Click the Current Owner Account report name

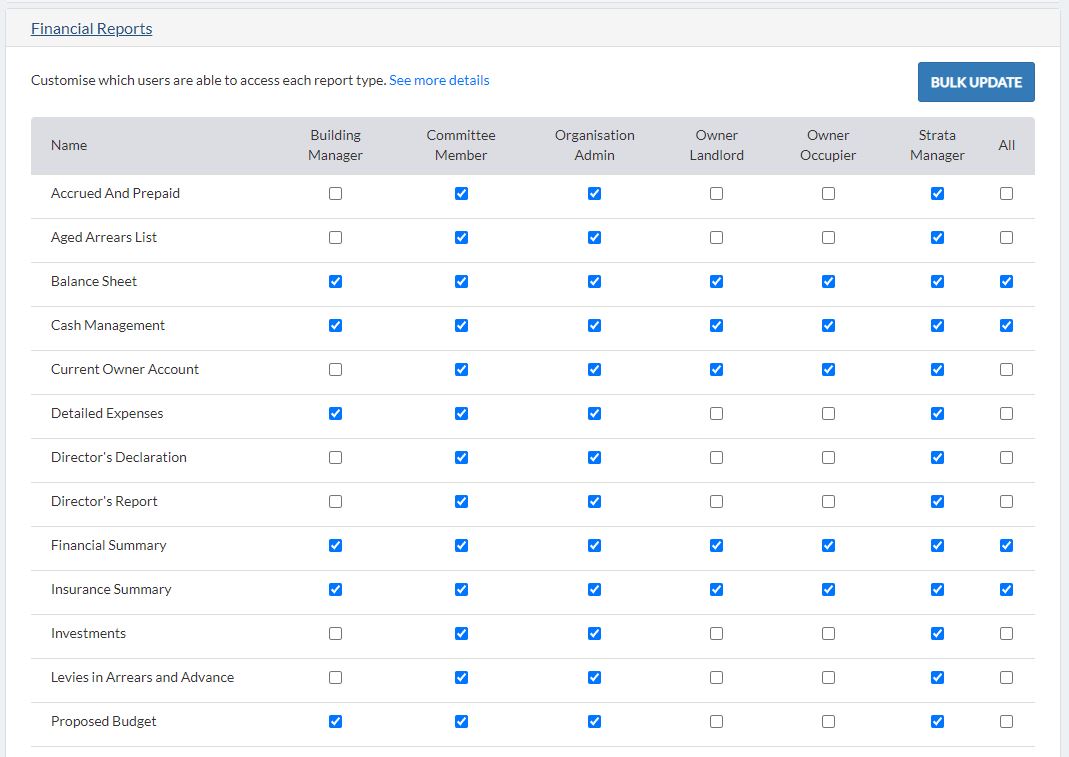click(125, 370)
